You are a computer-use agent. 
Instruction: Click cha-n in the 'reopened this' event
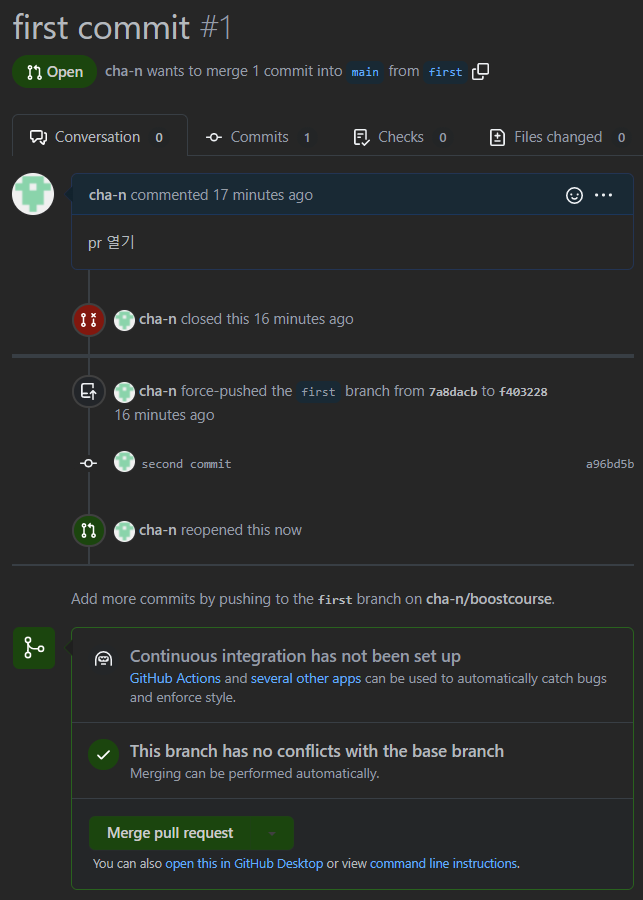pos(158,530)
